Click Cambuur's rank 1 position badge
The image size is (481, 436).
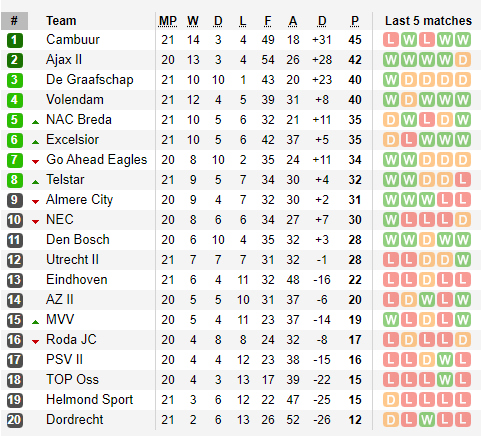click(14, 40)
